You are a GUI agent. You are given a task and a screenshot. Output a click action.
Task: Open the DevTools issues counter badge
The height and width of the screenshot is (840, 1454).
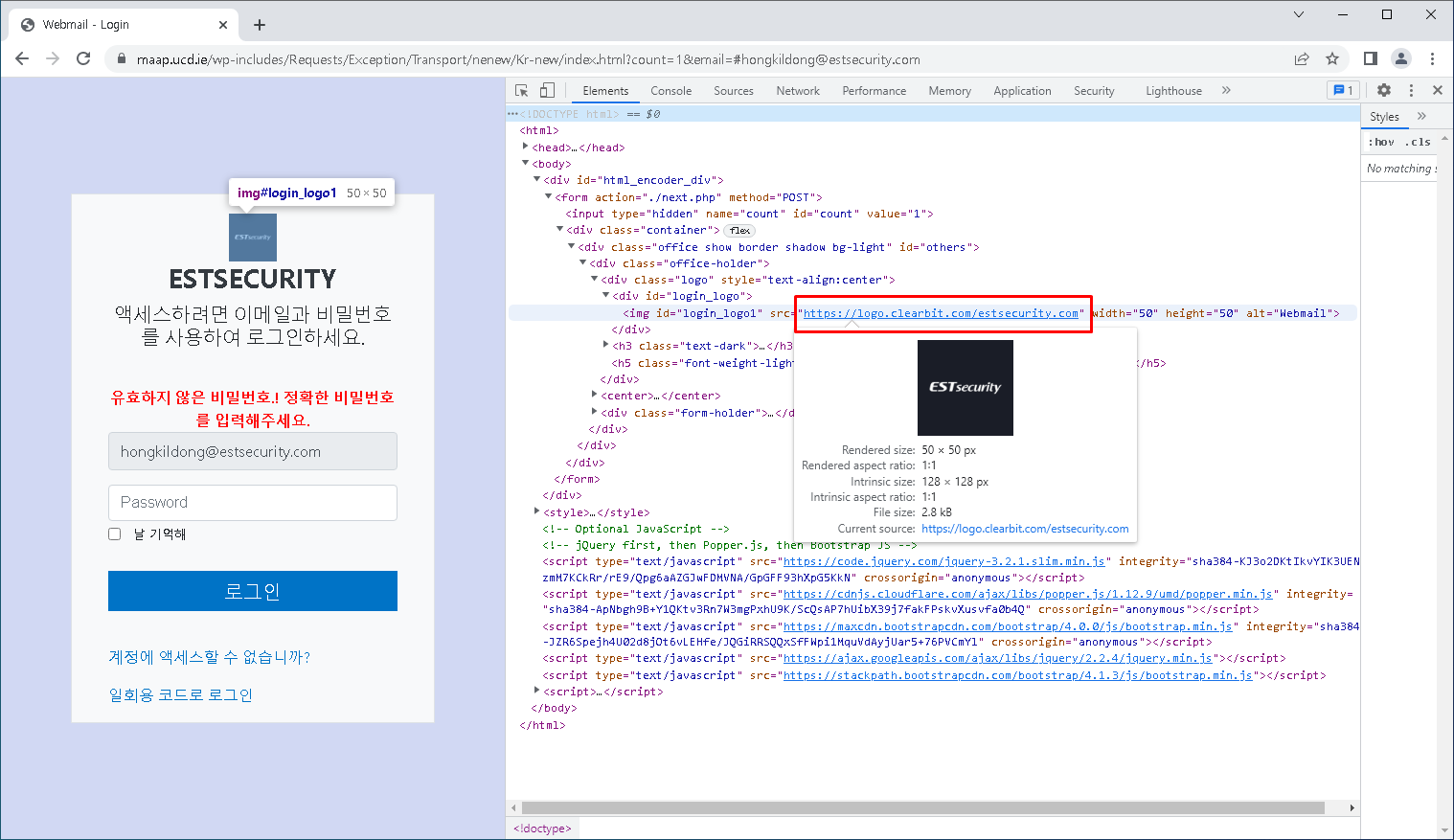(x=1342, y=90)
